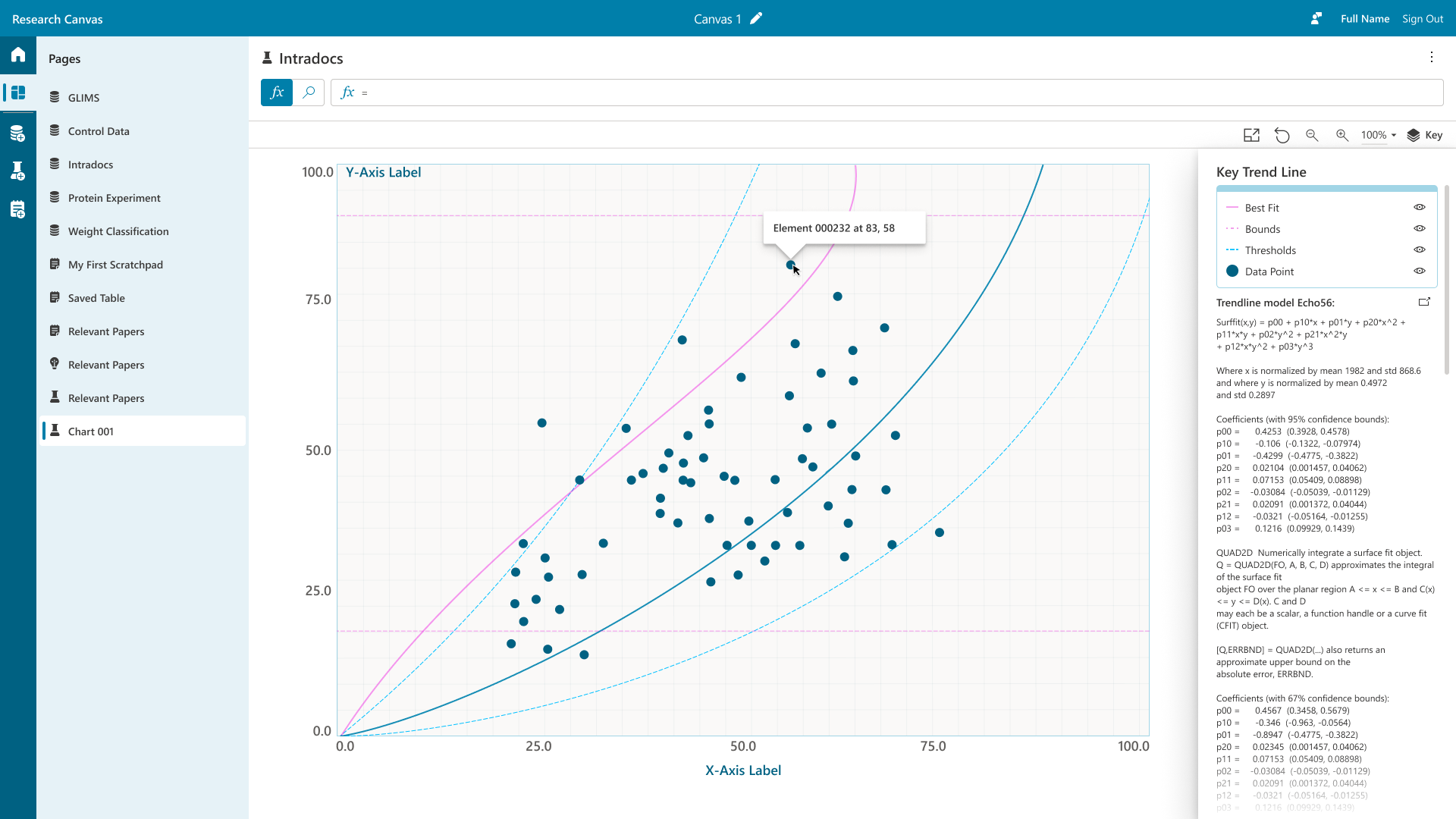Screen dimensions: 1456x819
Task: Click the zoom out magnifier icon
Action: coord(1312,135)
